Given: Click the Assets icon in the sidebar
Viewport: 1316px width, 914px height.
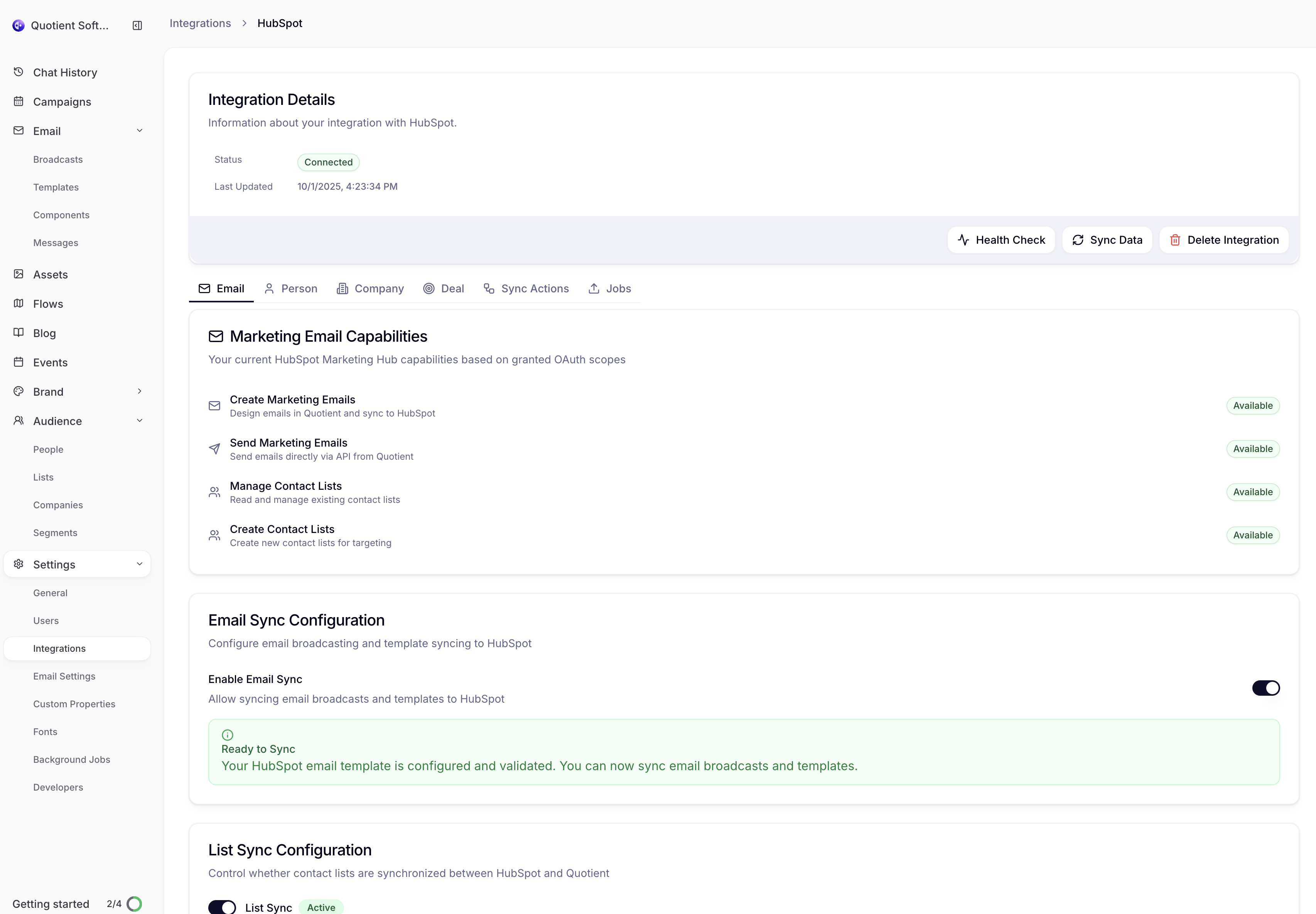Looking at the screenshot, I should (x=18, y=274).
